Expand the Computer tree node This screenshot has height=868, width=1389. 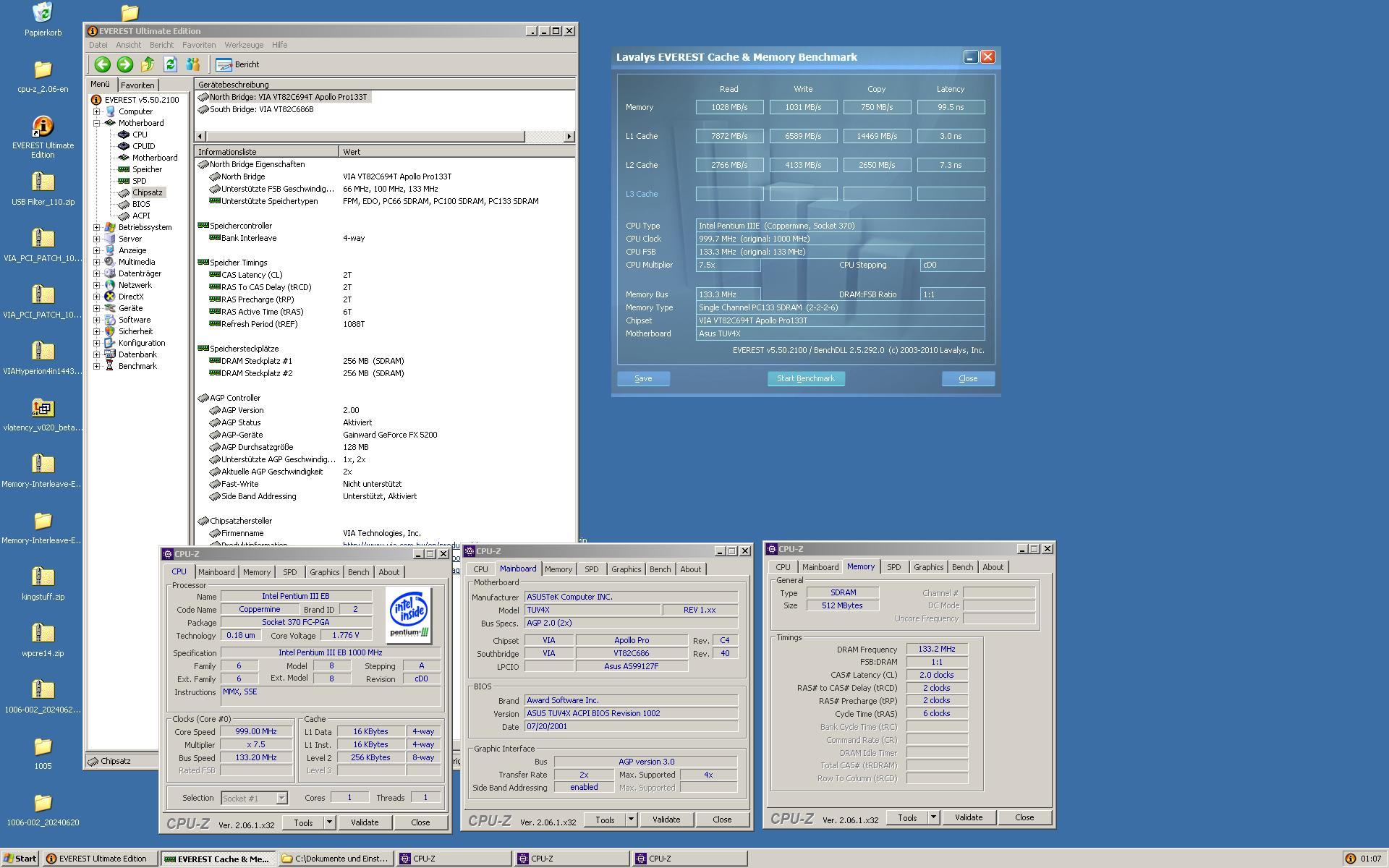tap(97, 111)
